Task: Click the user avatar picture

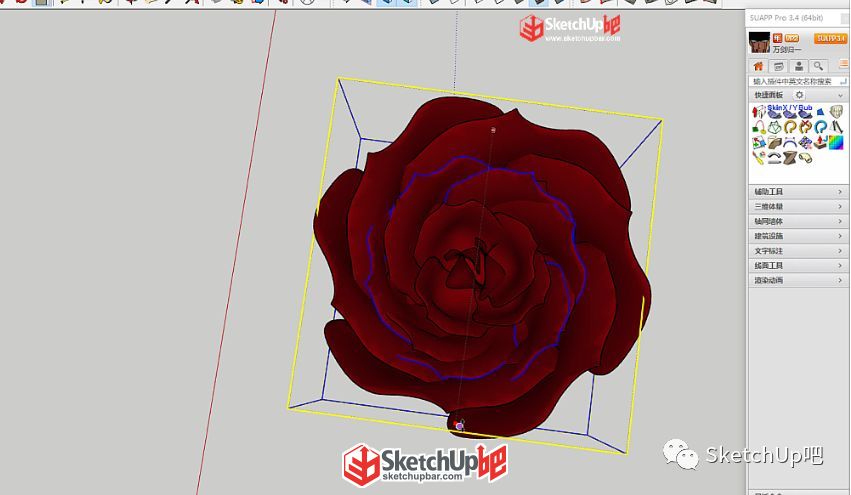Action: coord(759,42)
